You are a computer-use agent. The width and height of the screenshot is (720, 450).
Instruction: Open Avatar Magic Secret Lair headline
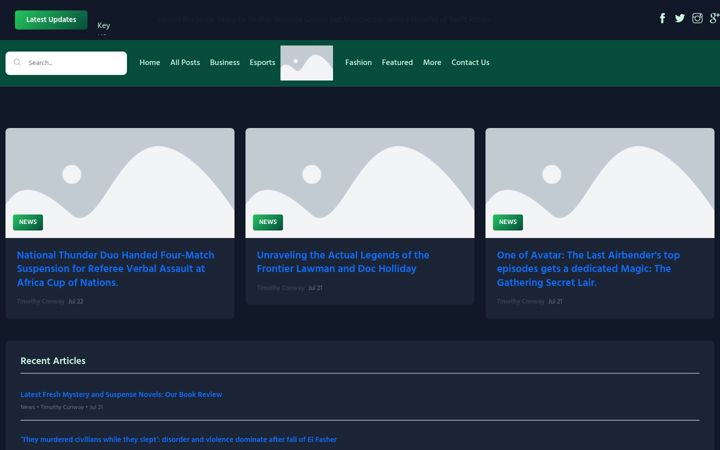tap(588, 269)
